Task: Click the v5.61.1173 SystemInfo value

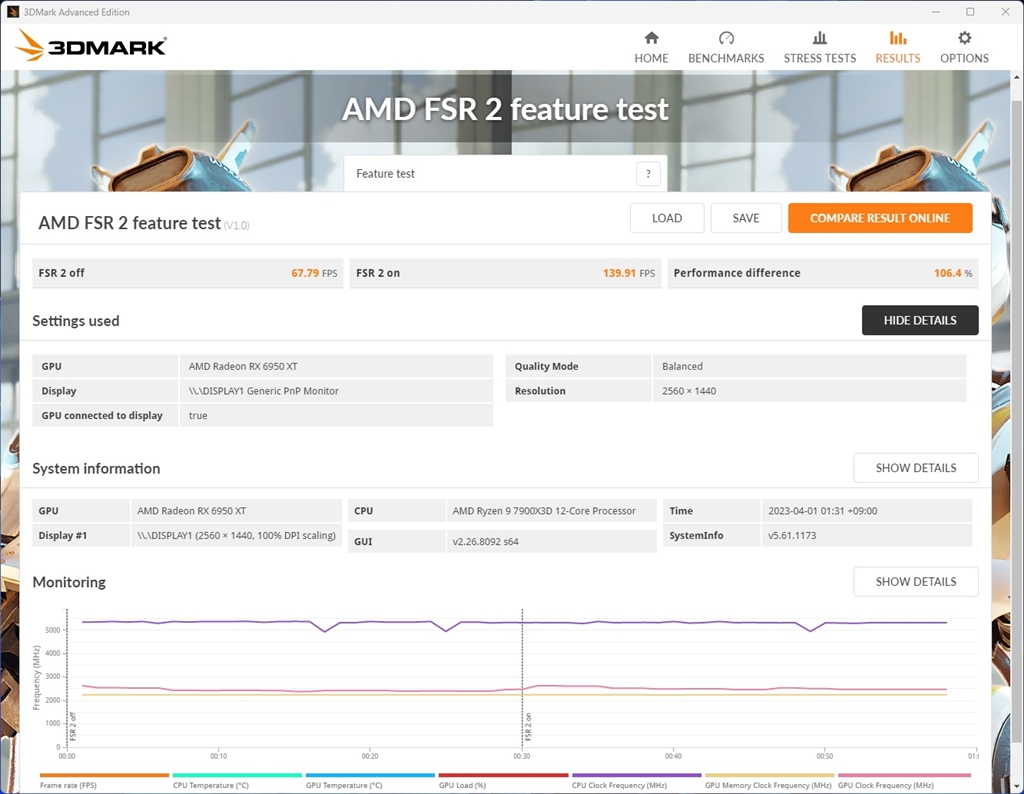Action: coord(792,535)
